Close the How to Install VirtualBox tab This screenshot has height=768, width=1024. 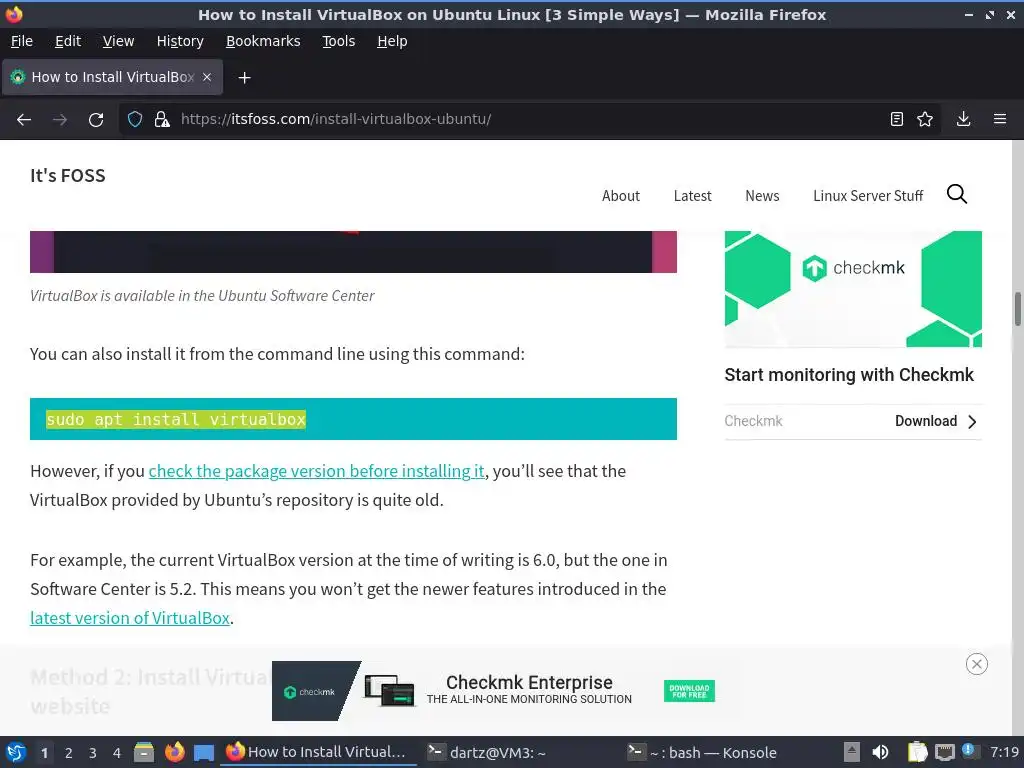[207, 77]
